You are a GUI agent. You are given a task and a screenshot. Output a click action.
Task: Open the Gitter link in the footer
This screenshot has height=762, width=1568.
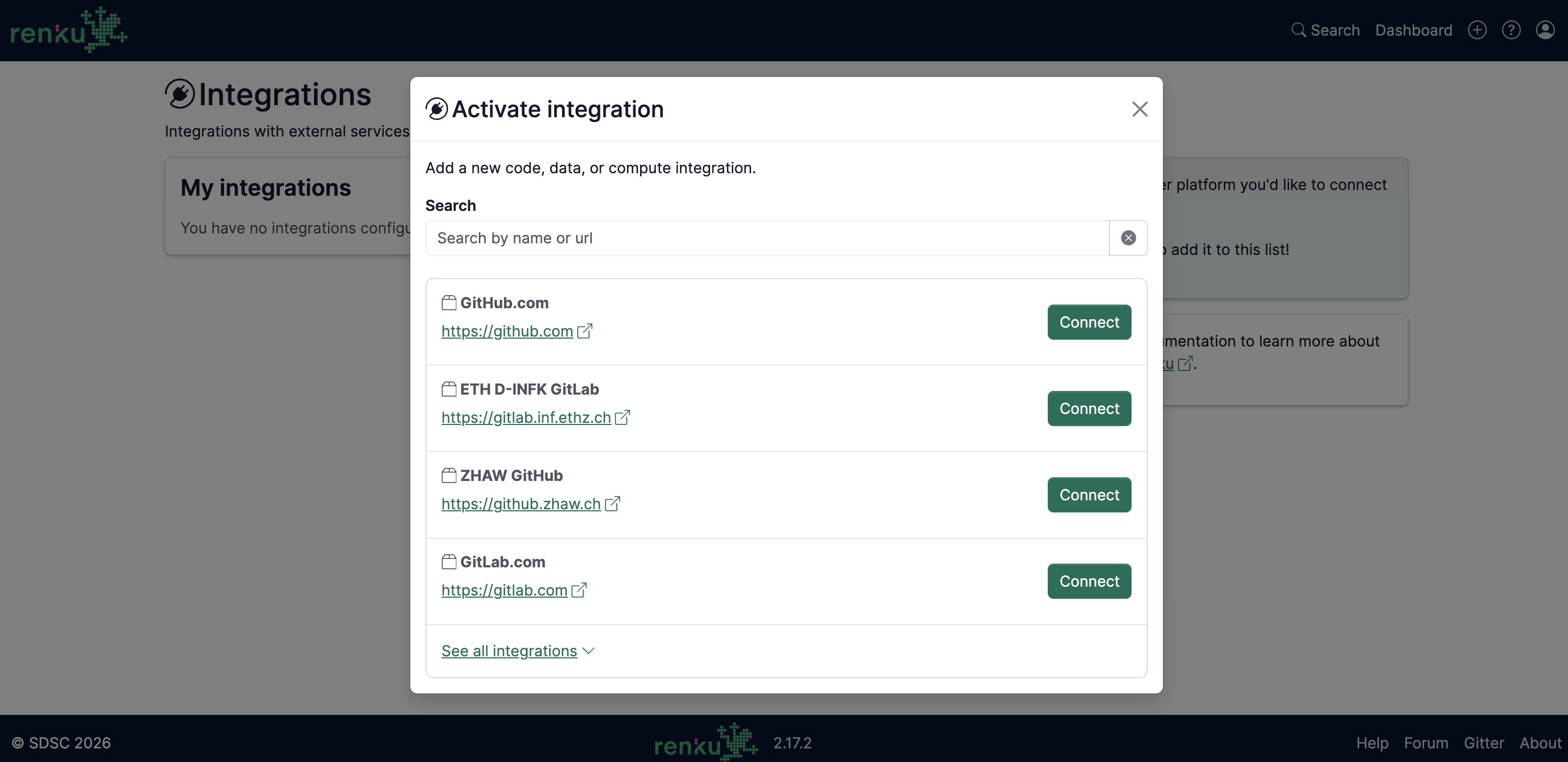[x=1483, y=743]
